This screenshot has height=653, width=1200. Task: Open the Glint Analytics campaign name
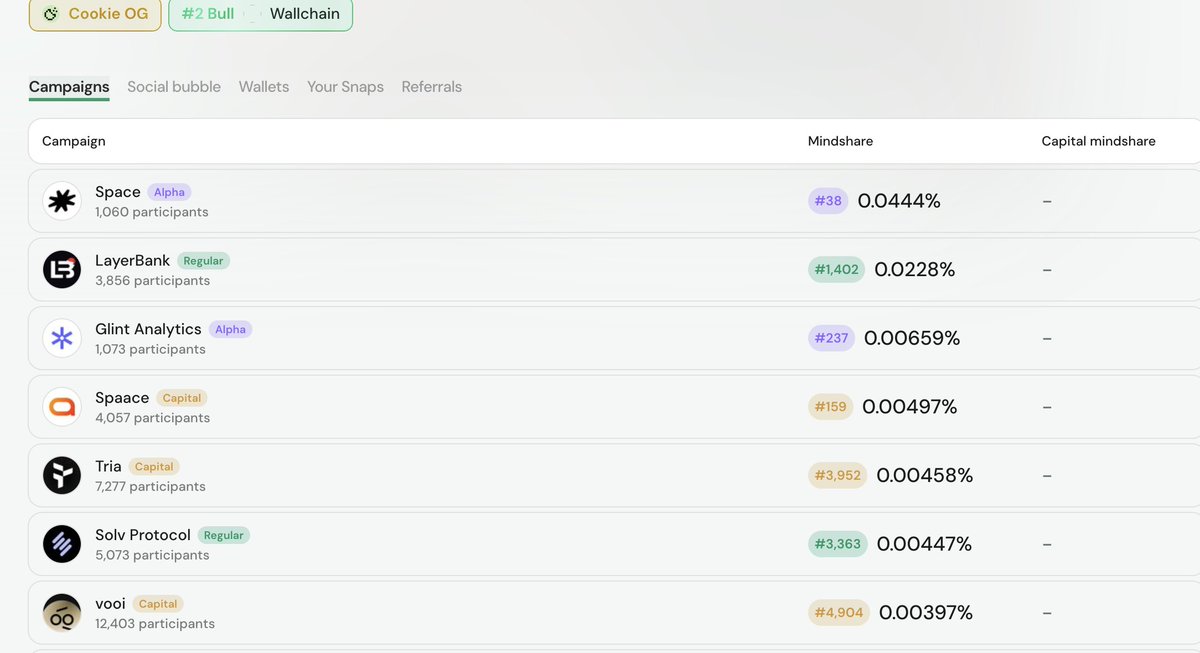[148, 329]
